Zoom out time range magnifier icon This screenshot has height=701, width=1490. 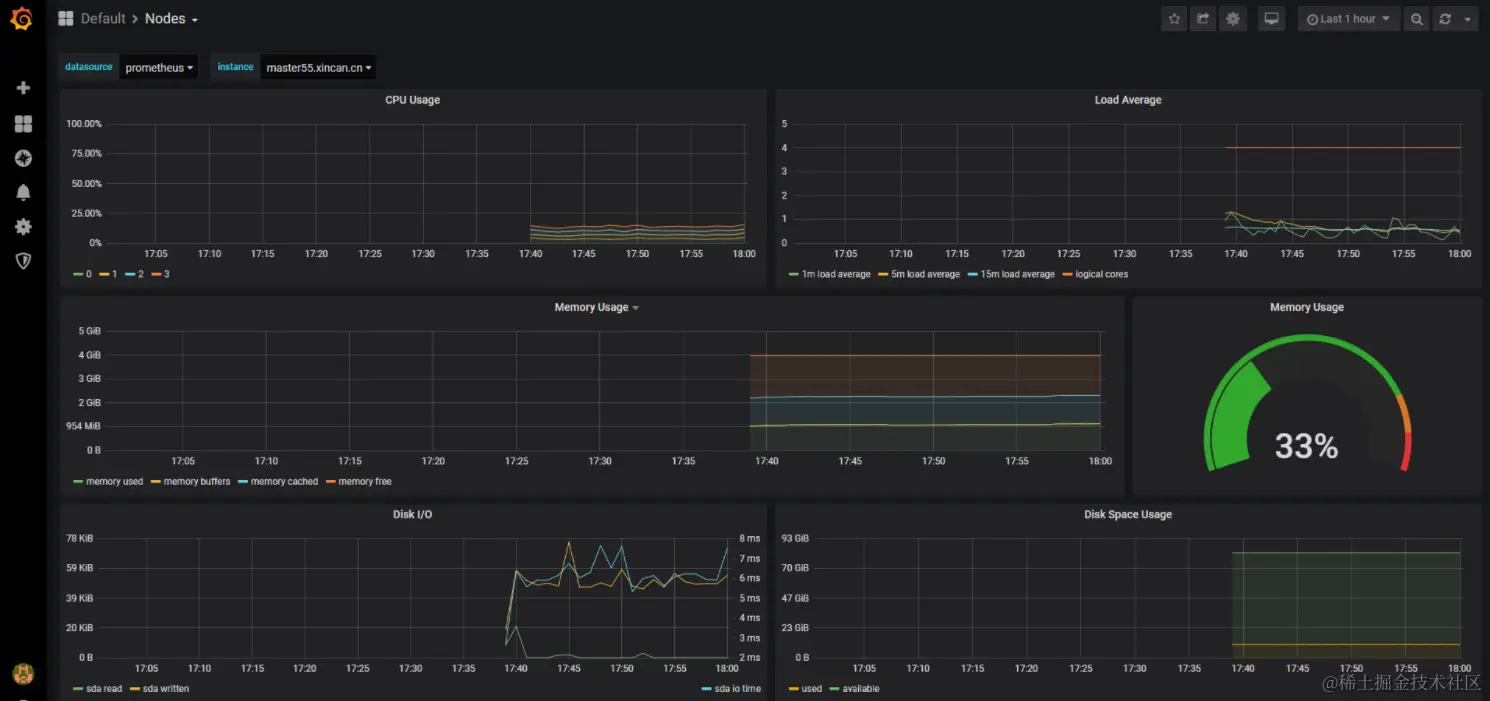click(x=1416, y=19)
